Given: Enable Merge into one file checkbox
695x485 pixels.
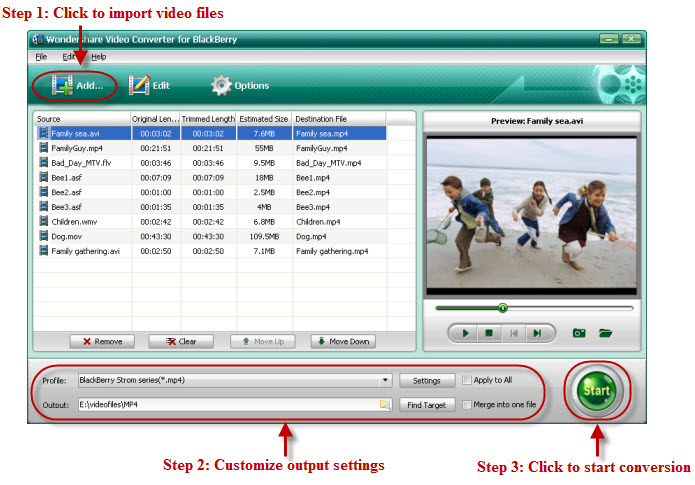Looking at the screenshot, I should coord(466,404).
